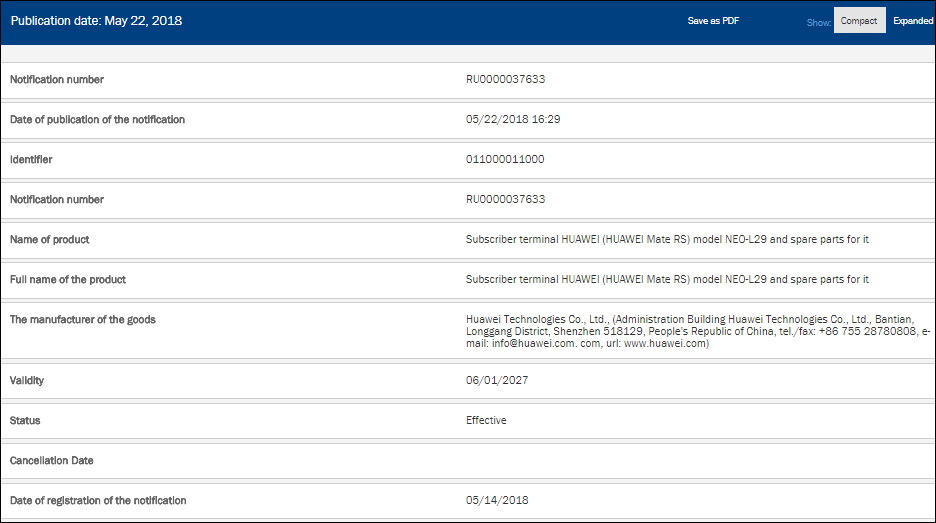
Task: Click the Effective status value
Action: coord(486,420)
